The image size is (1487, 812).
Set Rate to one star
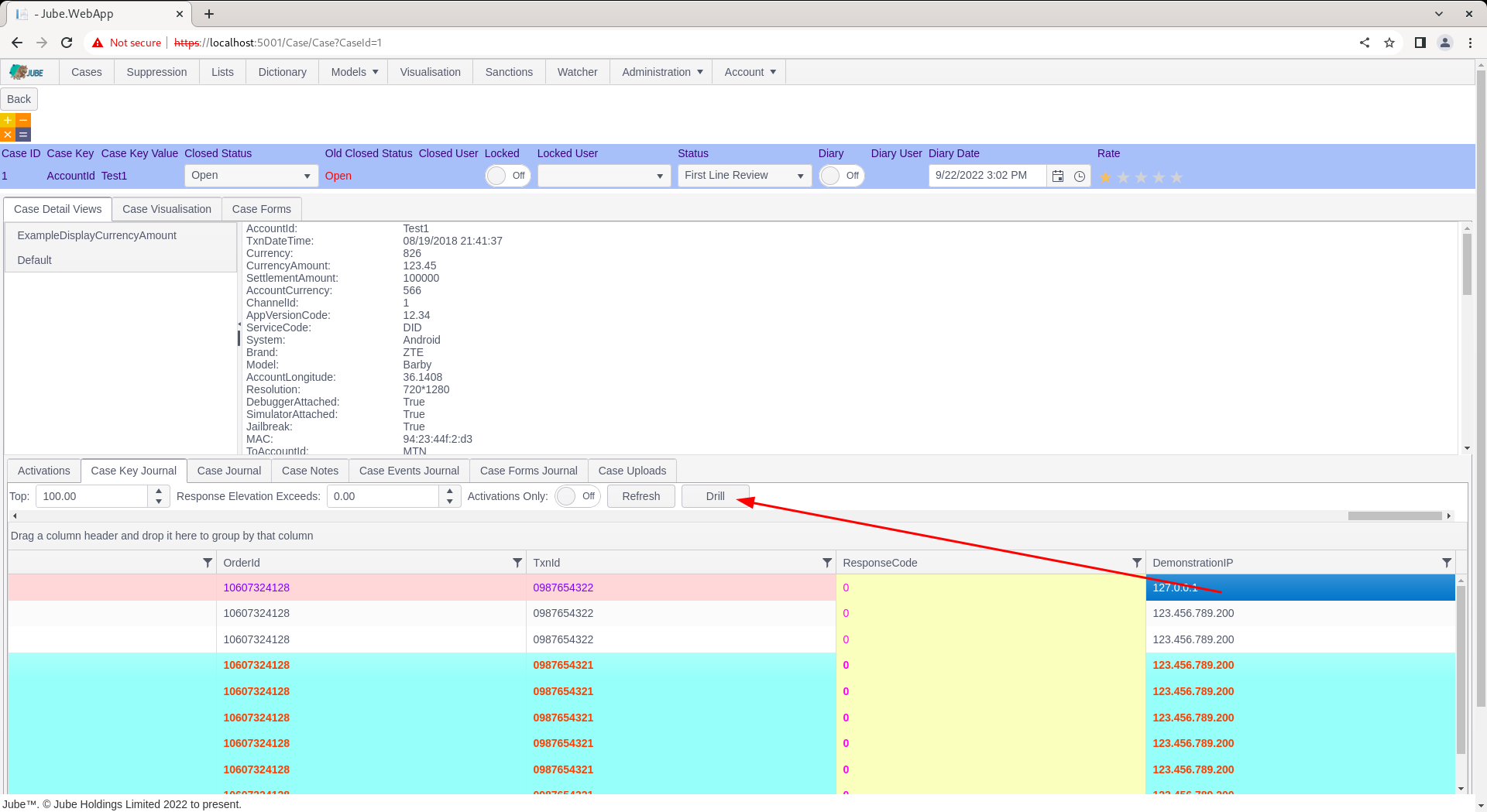(x=1105, y=177)
